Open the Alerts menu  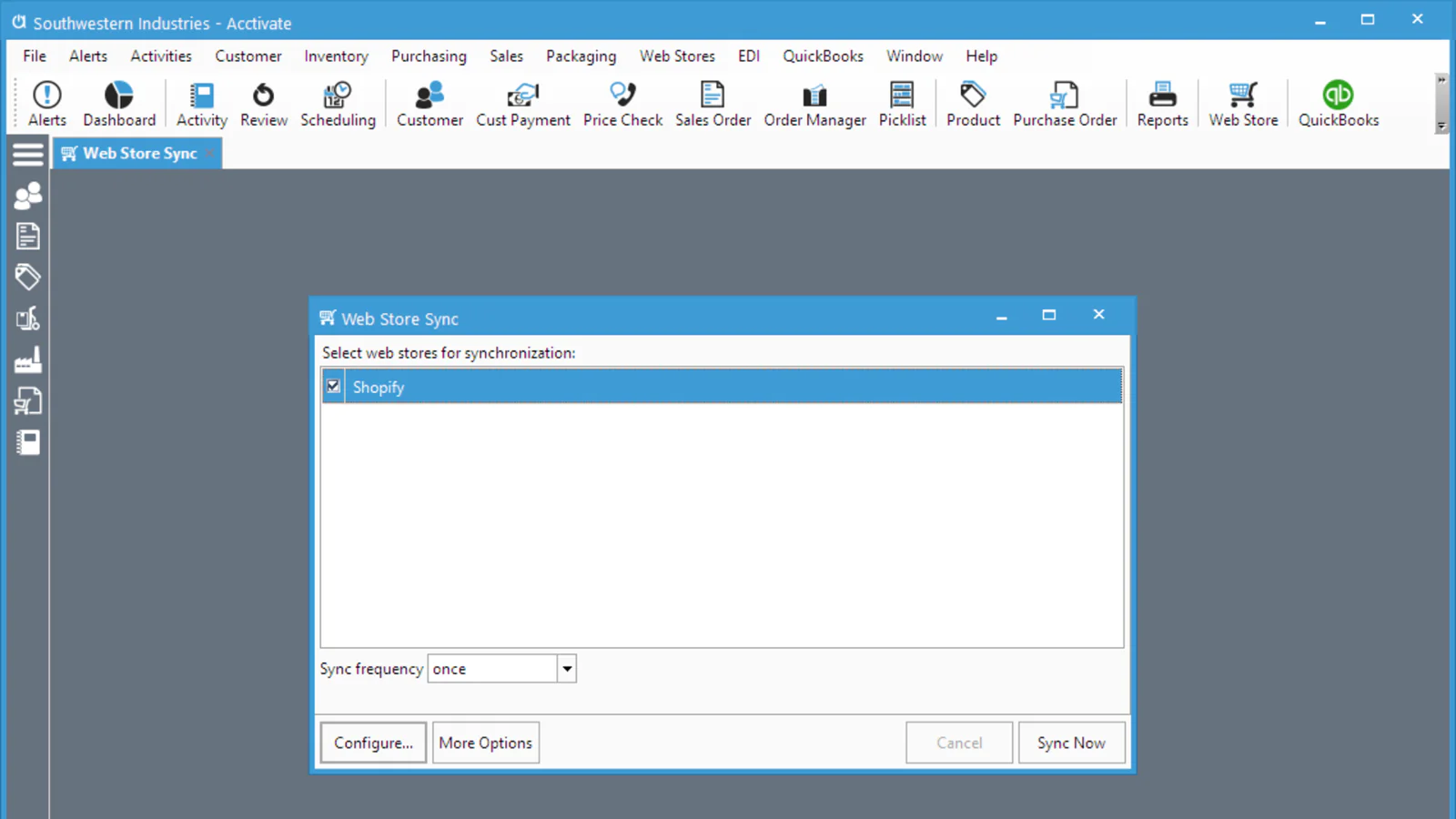point(88,56)
